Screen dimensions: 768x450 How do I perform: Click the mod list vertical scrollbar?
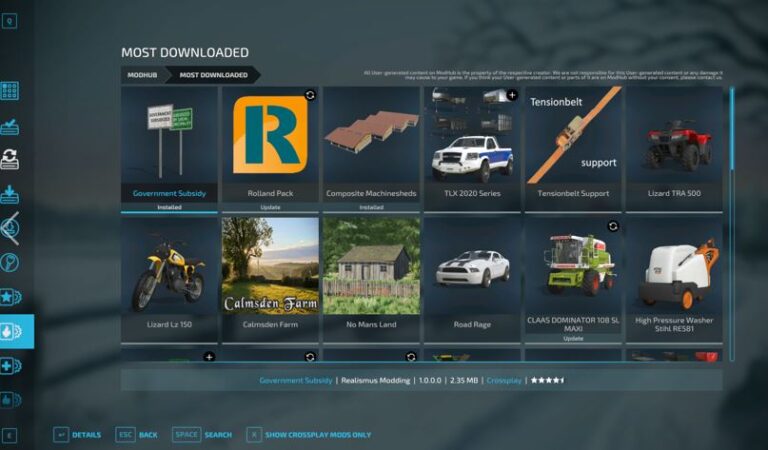coord(732,224)
